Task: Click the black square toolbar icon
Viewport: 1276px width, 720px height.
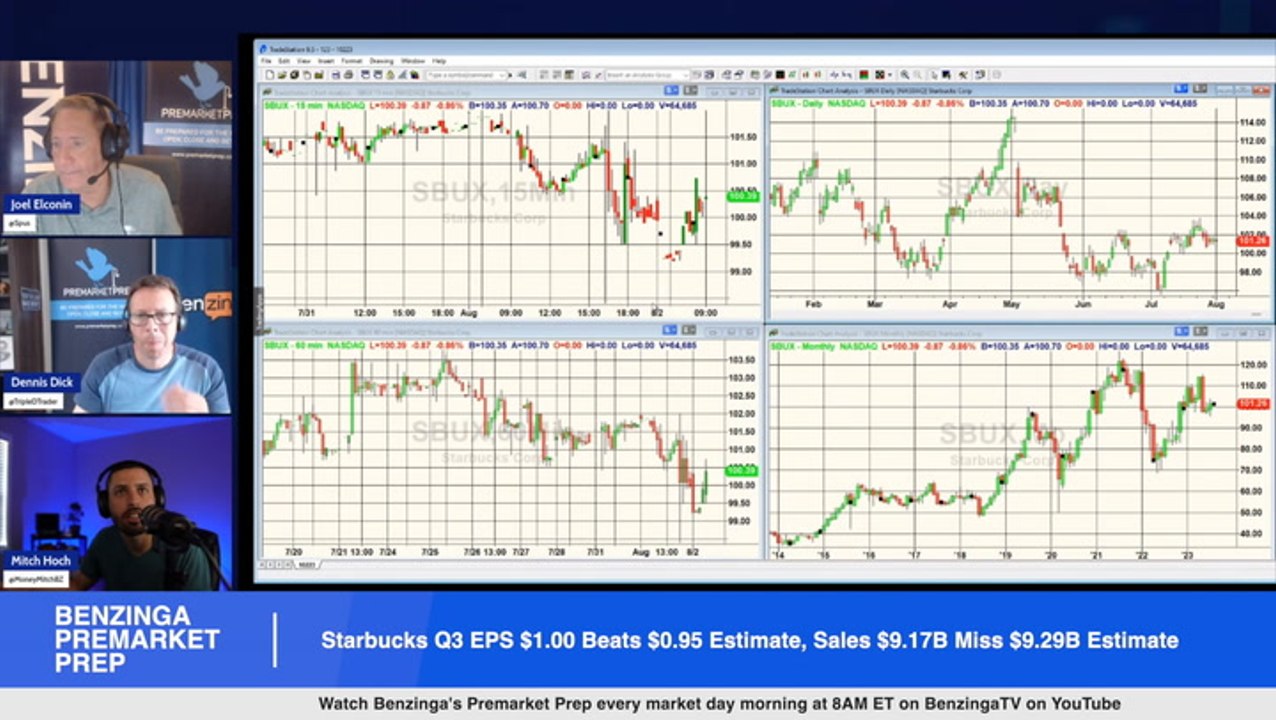Action: (x=780, y=75)
